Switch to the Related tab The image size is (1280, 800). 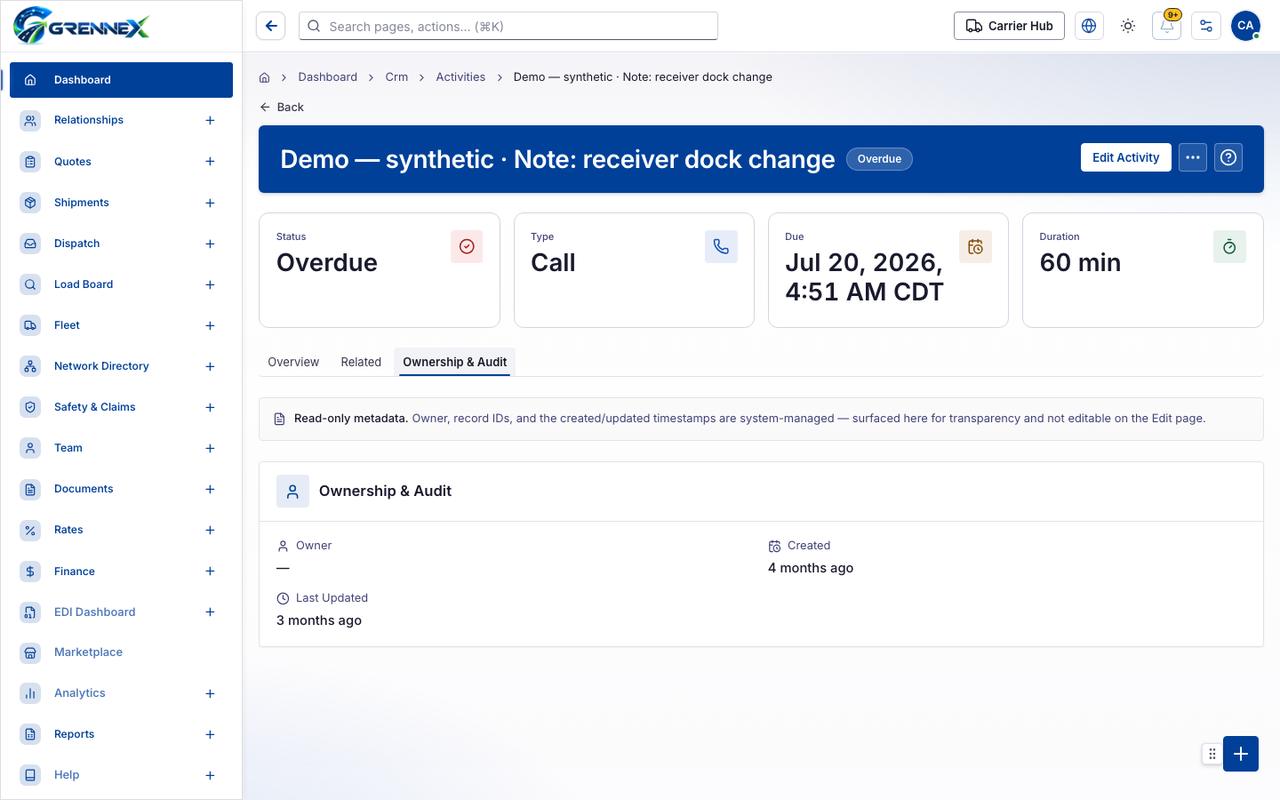pos(361,362)
